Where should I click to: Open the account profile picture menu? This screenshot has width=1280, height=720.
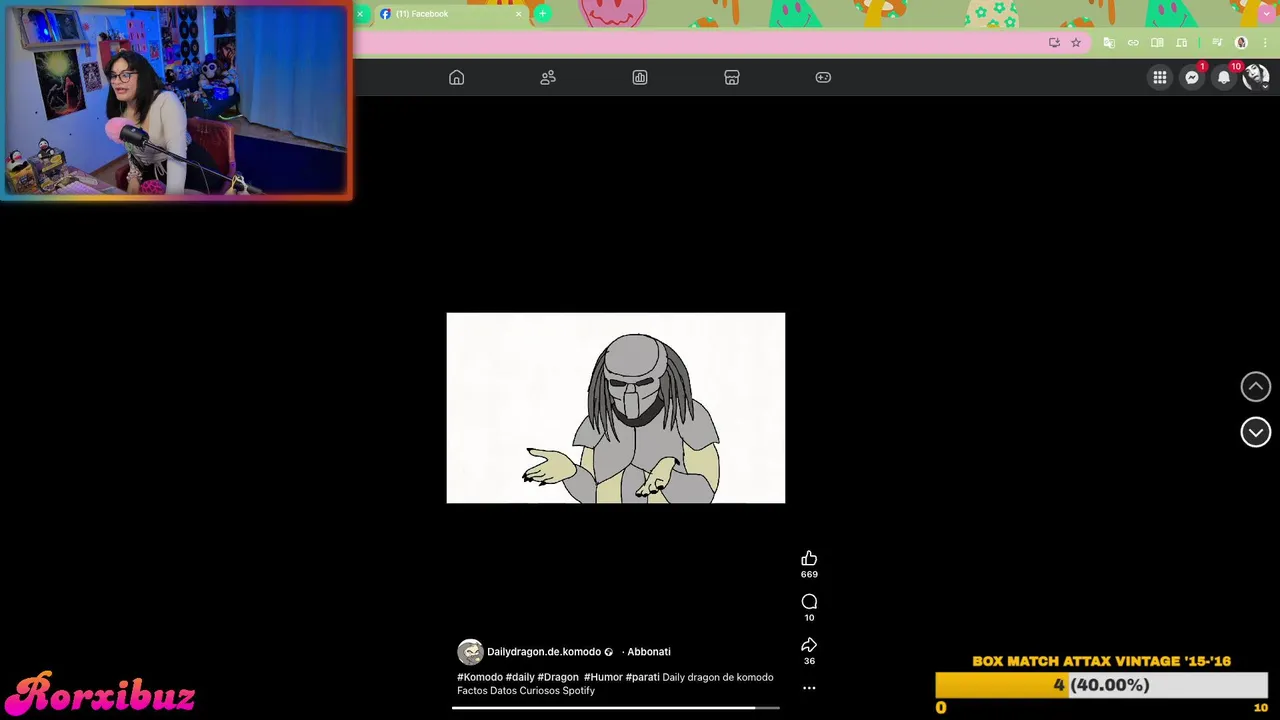1256,77
